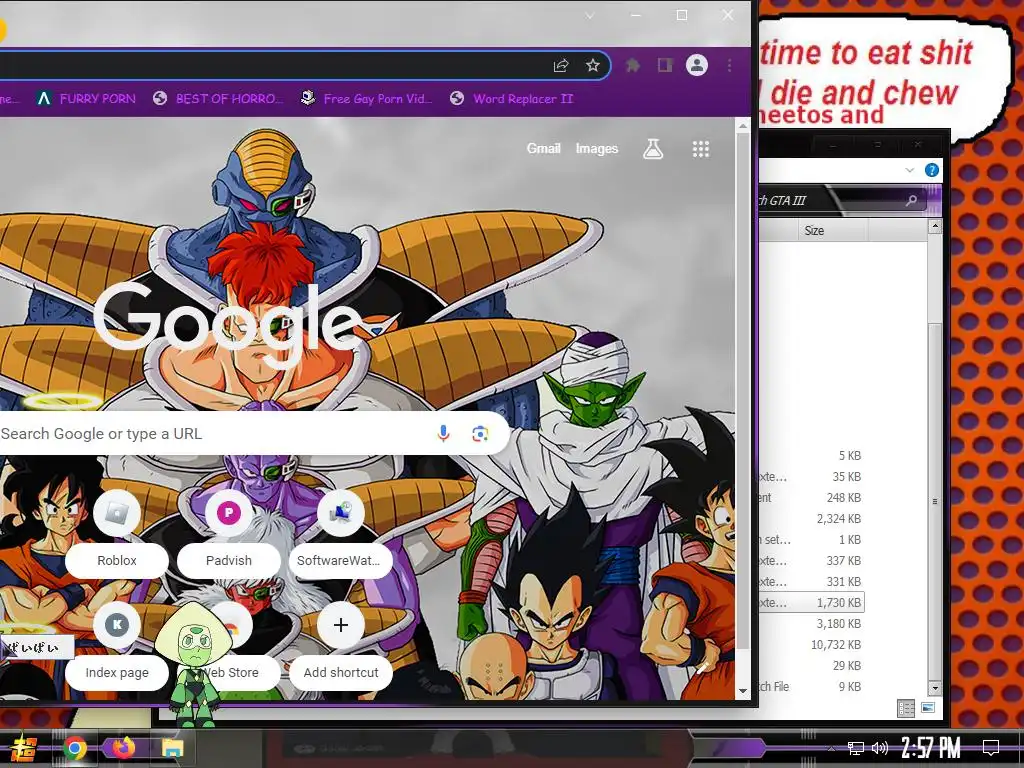The width and height of the screenshot is (1024, 768).
Task: Open the Chrome extensions puzzle icon
Action: 633,65
